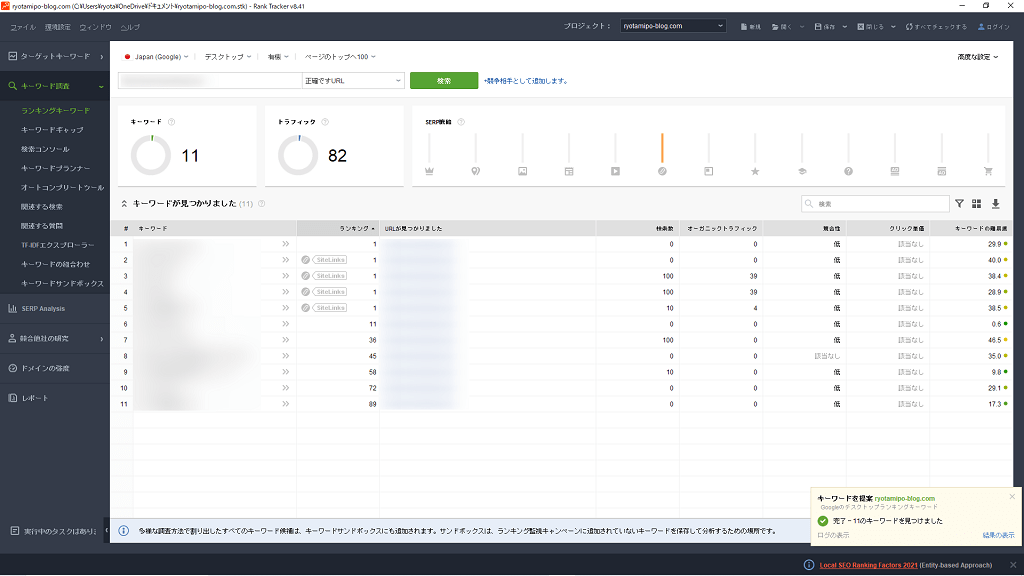Click the help icon beside トラフィック
Viewport: 1024px width, 576px height.
(326, 122)
